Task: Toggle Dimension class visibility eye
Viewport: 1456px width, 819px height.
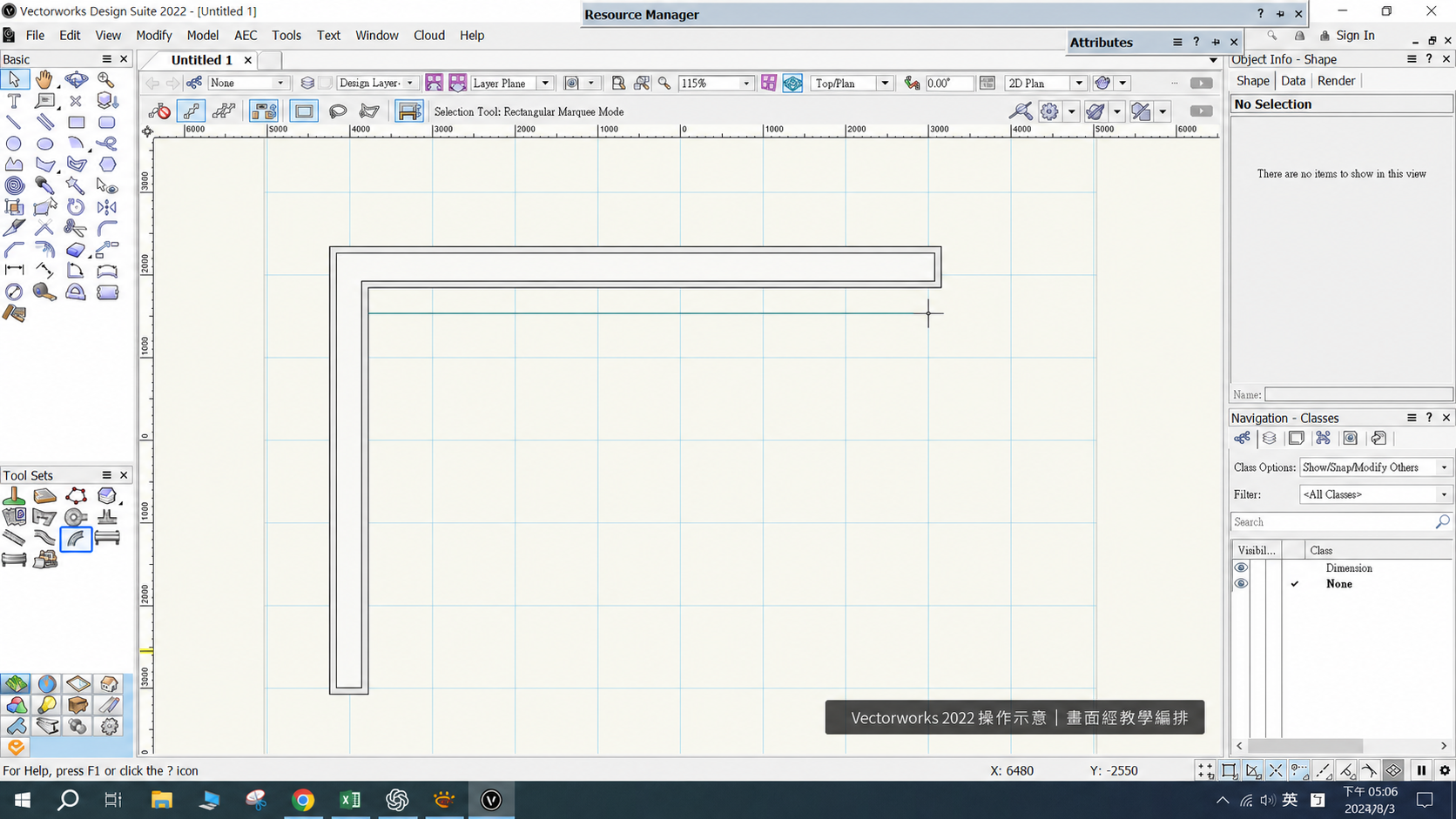Action: 1241,568
